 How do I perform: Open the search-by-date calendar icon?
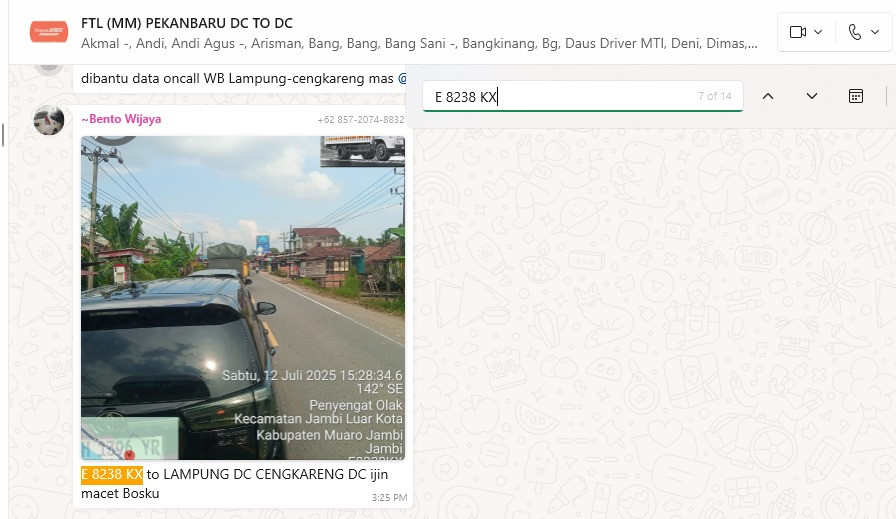point(855,96)
